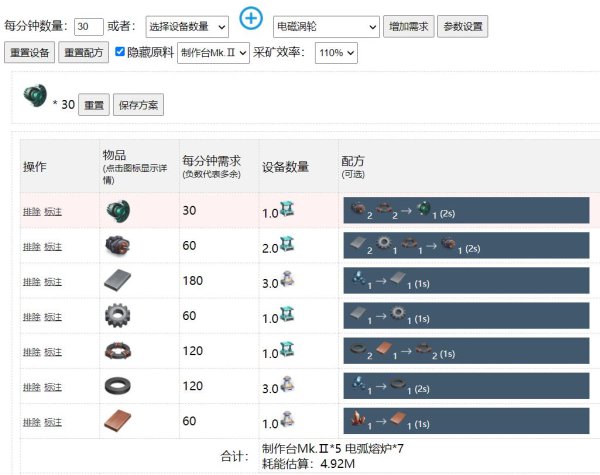The height and width of the screenshot is (475, 600).
Task: Click the gear item icon
Action: [118, 316]
